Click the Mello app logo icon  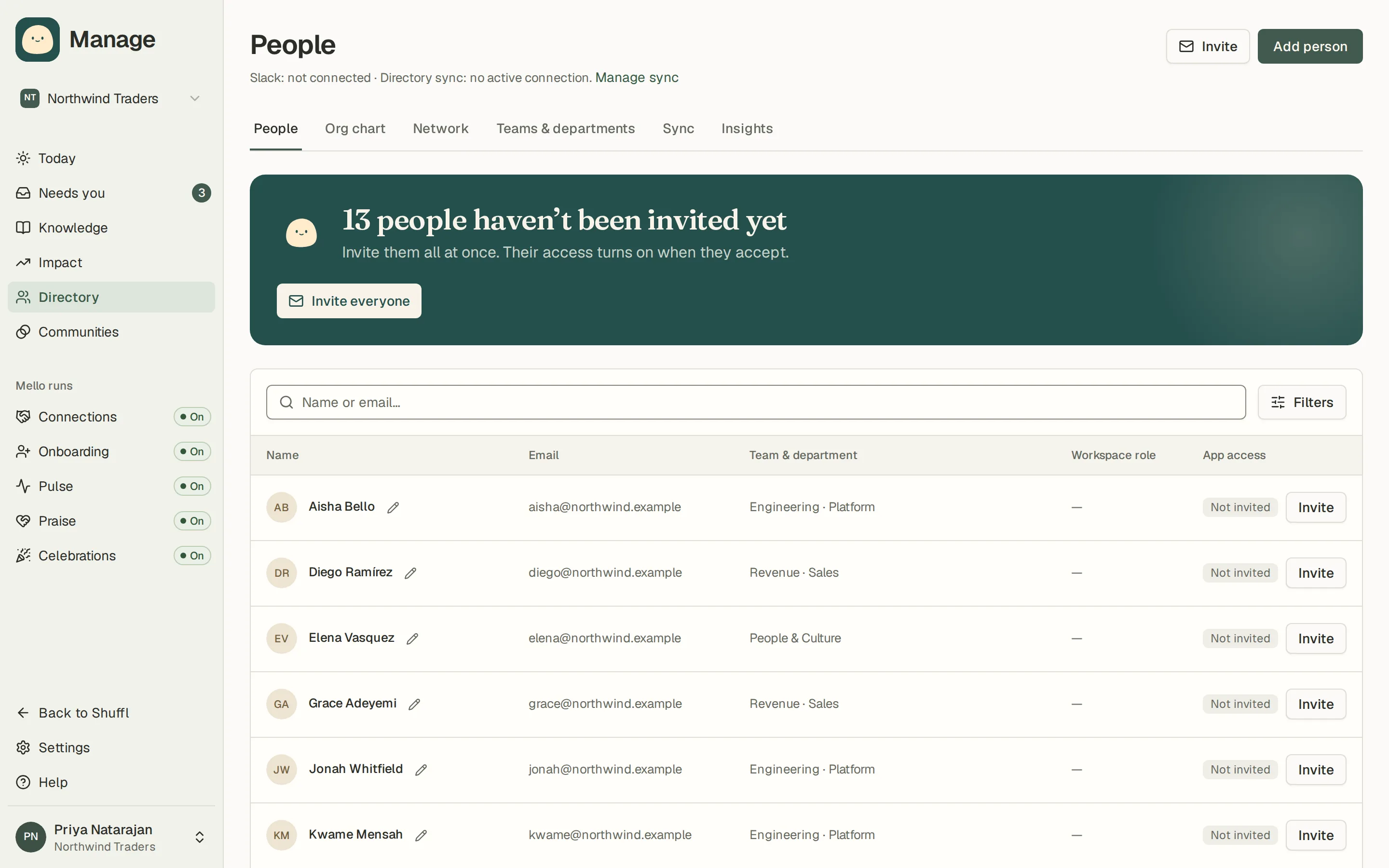pos(37,40)
